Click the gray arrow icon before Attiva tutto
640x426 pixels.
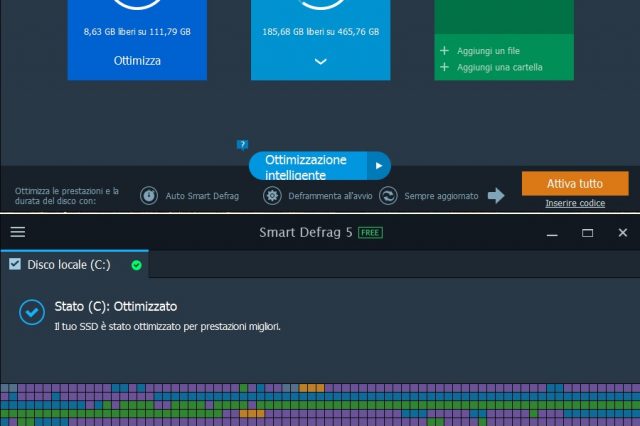coord(496,195)
